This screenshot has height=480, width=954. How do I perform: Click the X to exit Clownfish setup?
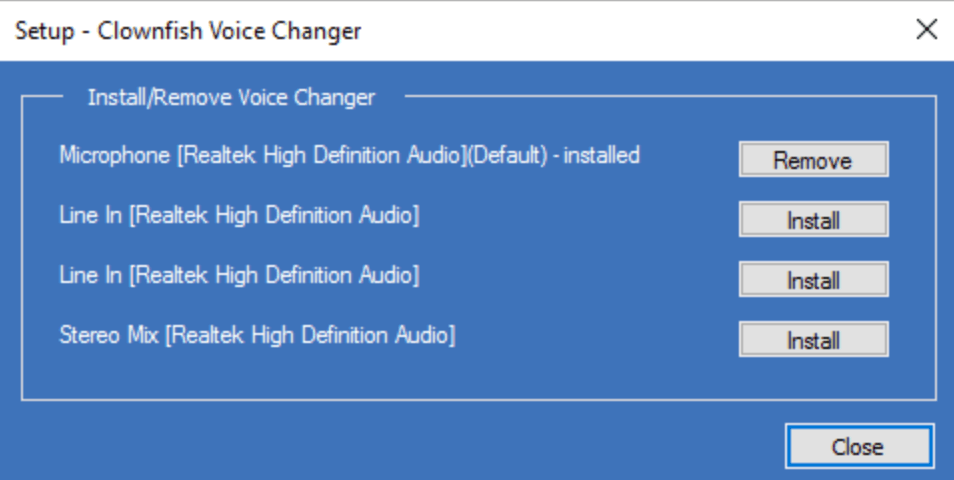[927, 30]
